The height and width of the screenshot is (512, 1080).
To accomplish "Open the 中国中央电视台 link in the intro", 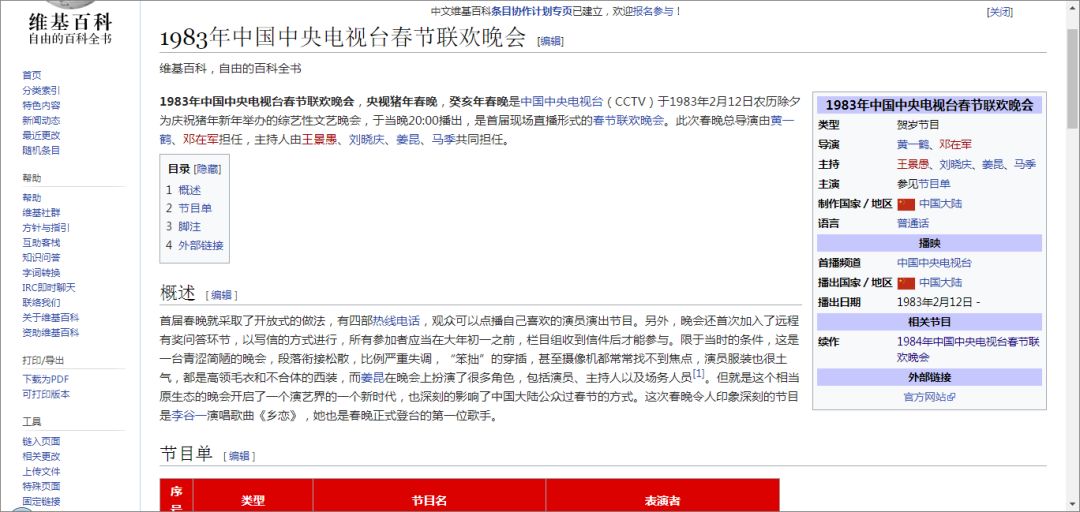I will point(561,101).
